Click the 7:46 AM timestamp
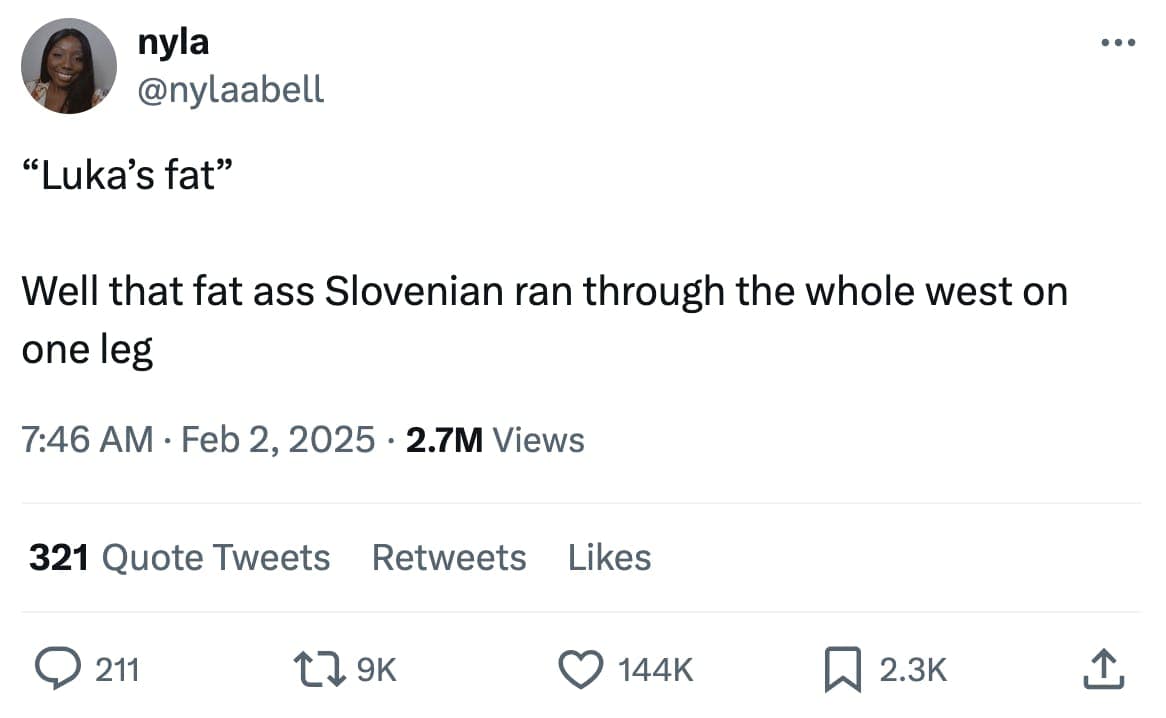 point(88,439)
